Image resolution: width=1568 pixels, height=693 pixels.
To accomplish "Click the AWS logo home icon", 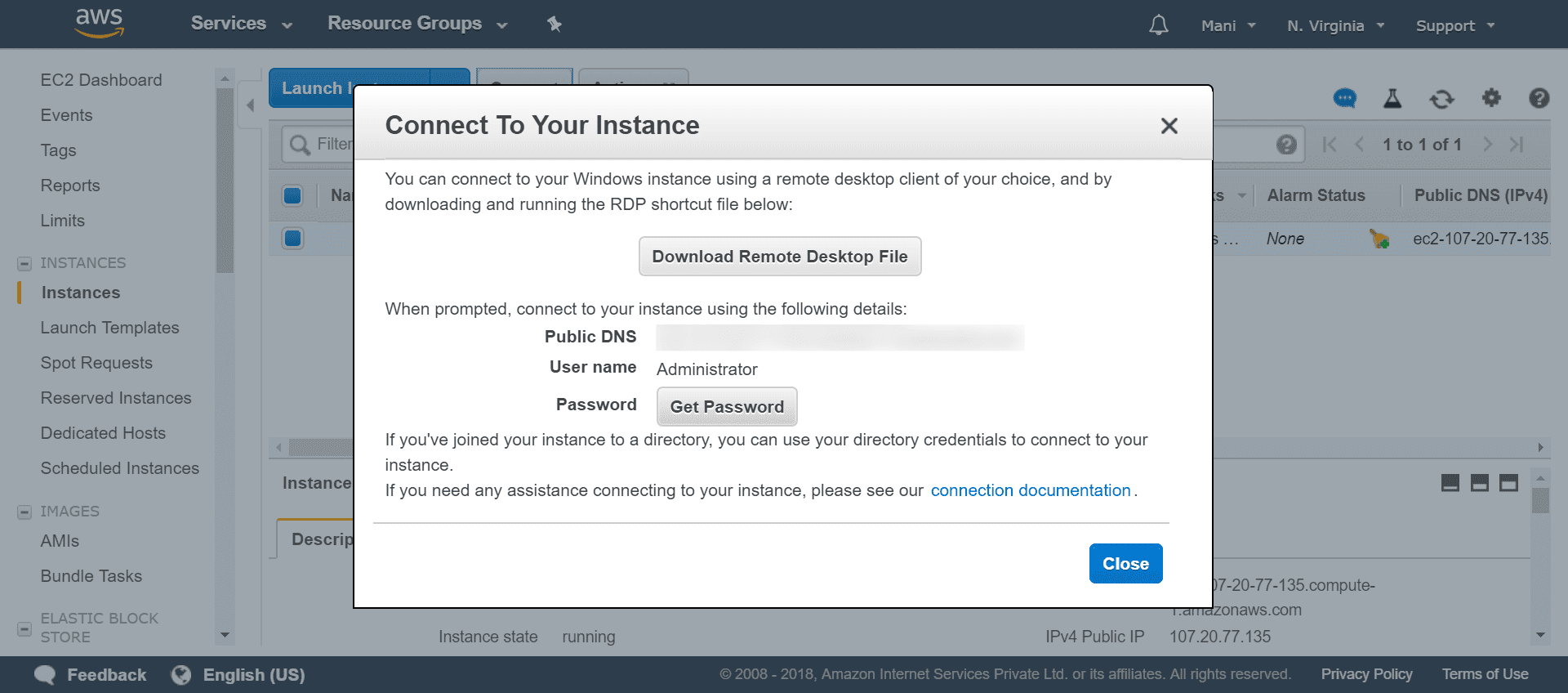I will [x=99, y=23].
